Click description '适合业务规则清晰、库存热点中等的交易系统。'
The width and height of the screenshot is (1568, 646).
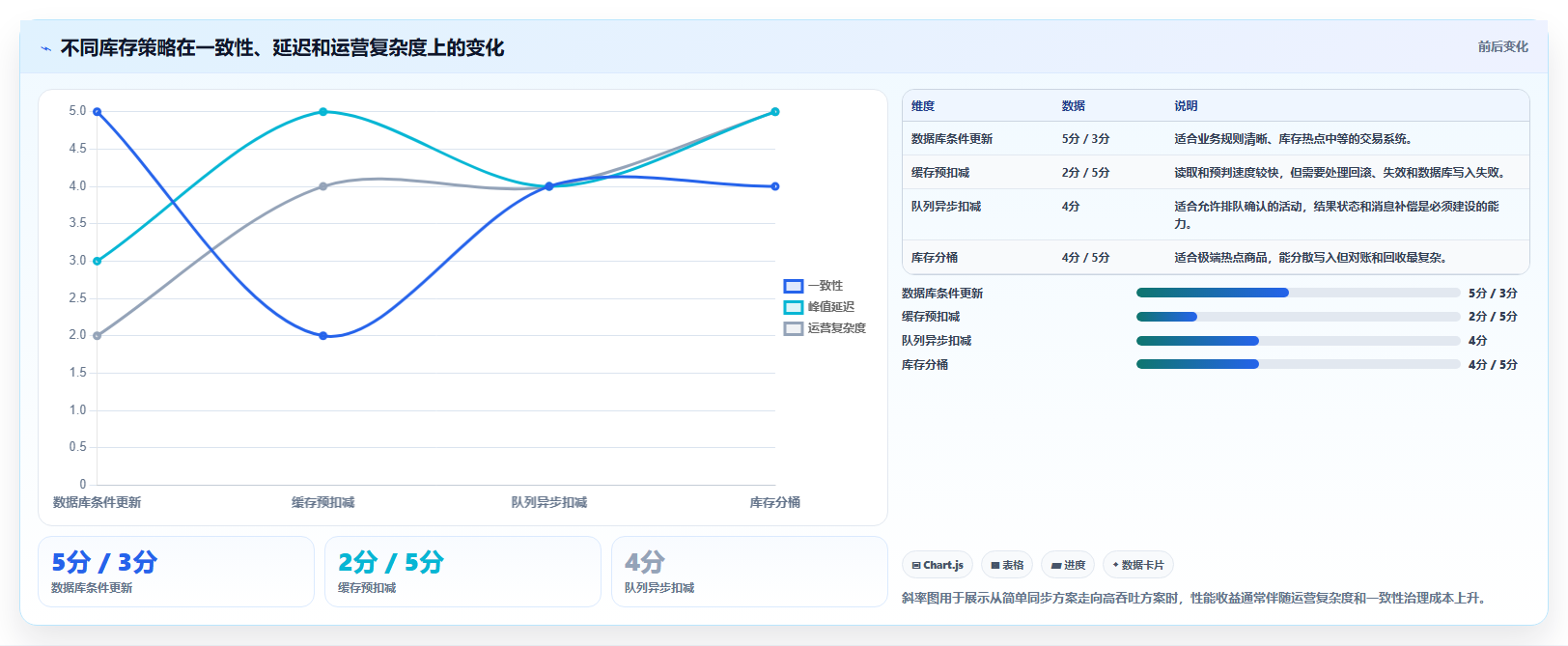point(1296,139)
